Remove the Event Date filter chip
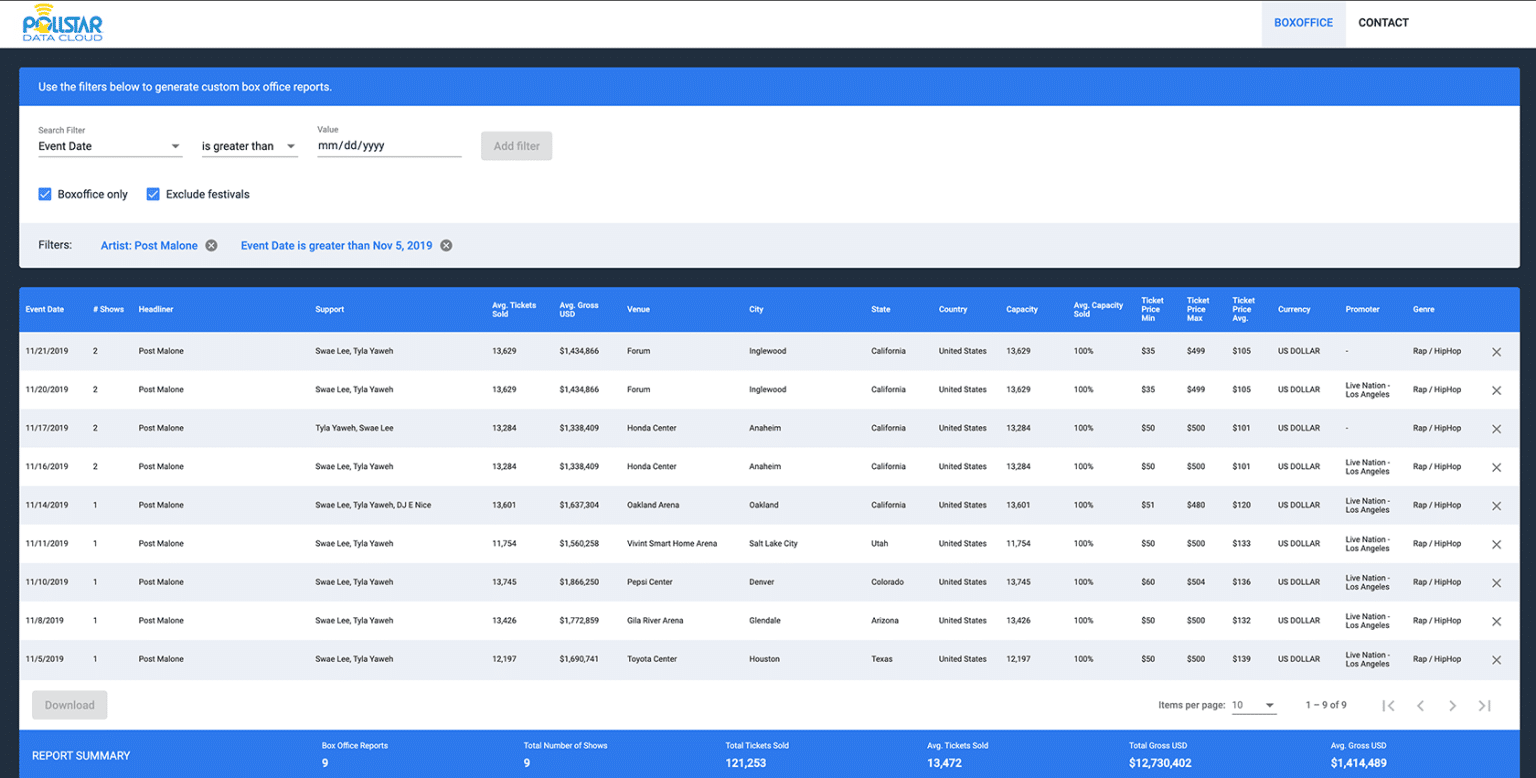This screenshot has width=1536, height=778. click(x=445, y=245)
